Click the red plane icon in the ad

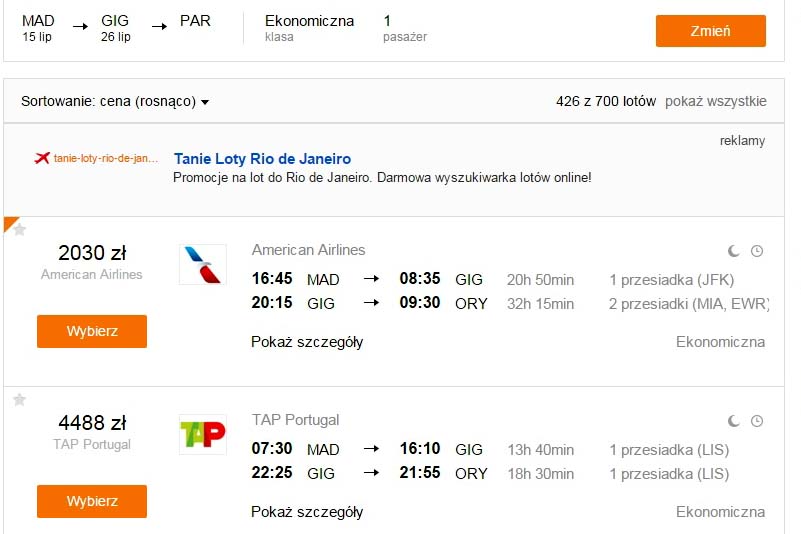[x=42, y=158]
